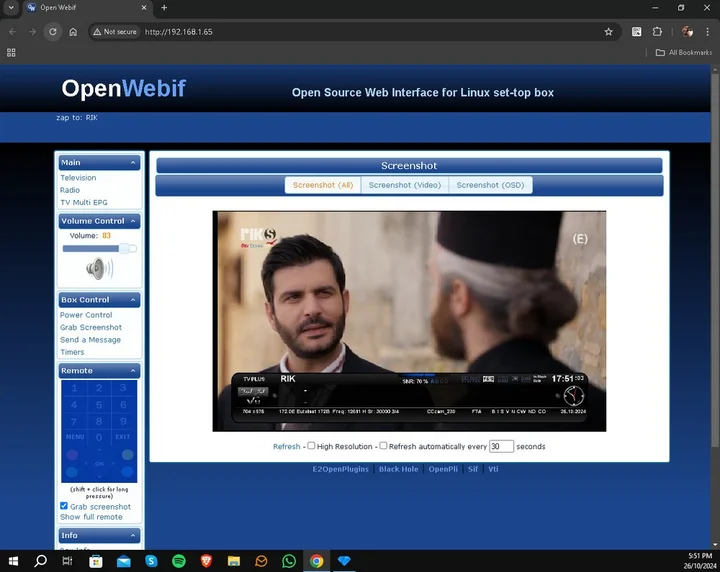The width and height of the screenshot is (720, 572).
Task: Open the TV Multi EPG link
Action: 83,202
